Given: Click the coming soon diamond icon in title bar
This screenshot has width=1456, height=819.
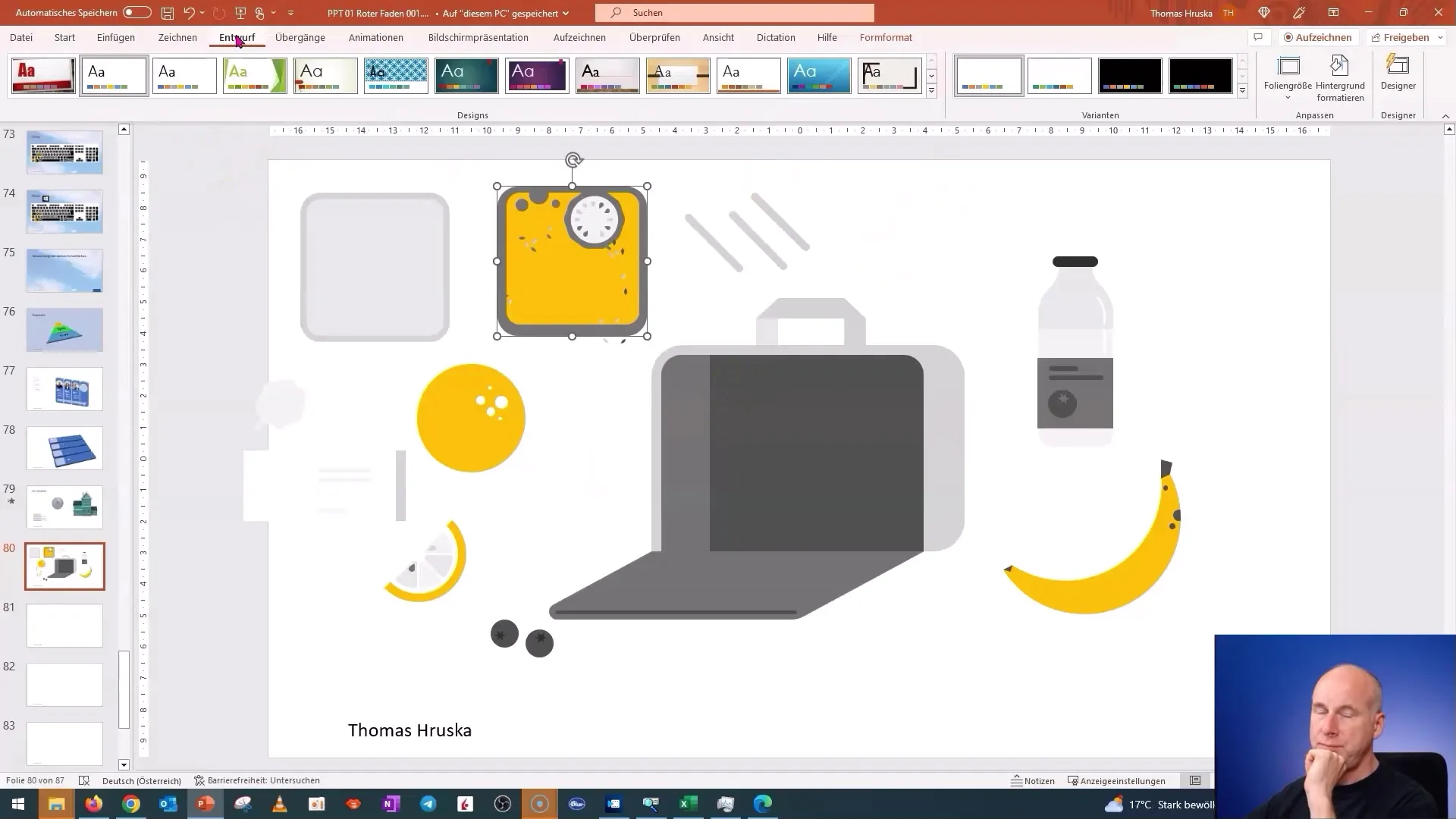Looking at the screenshot, I should [x=1264, y=13].
